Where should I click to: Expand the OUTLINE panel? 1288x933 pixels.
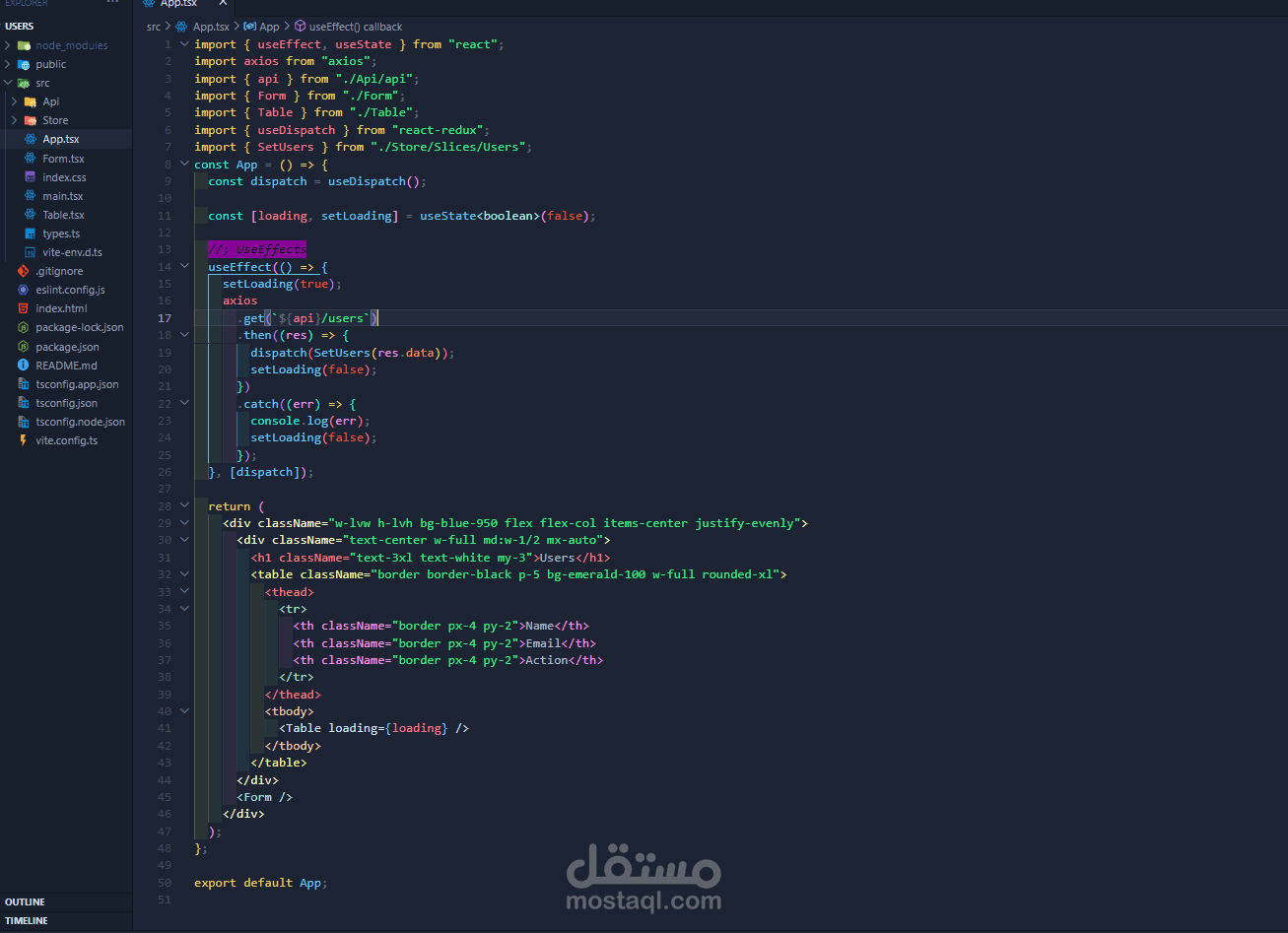coord(25,902)
